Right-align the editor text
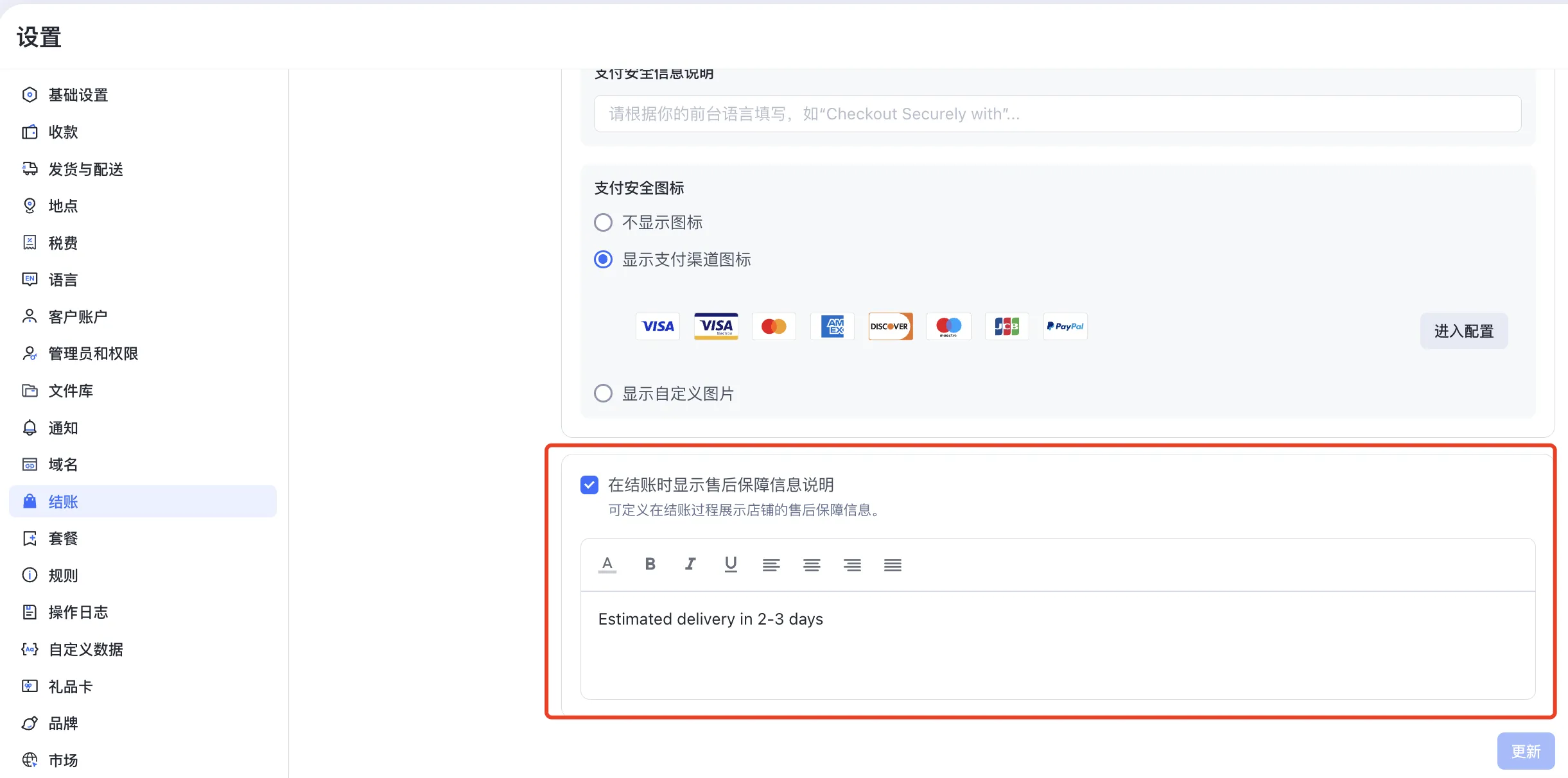1568x778 pixels. click(x=852, y=565)
